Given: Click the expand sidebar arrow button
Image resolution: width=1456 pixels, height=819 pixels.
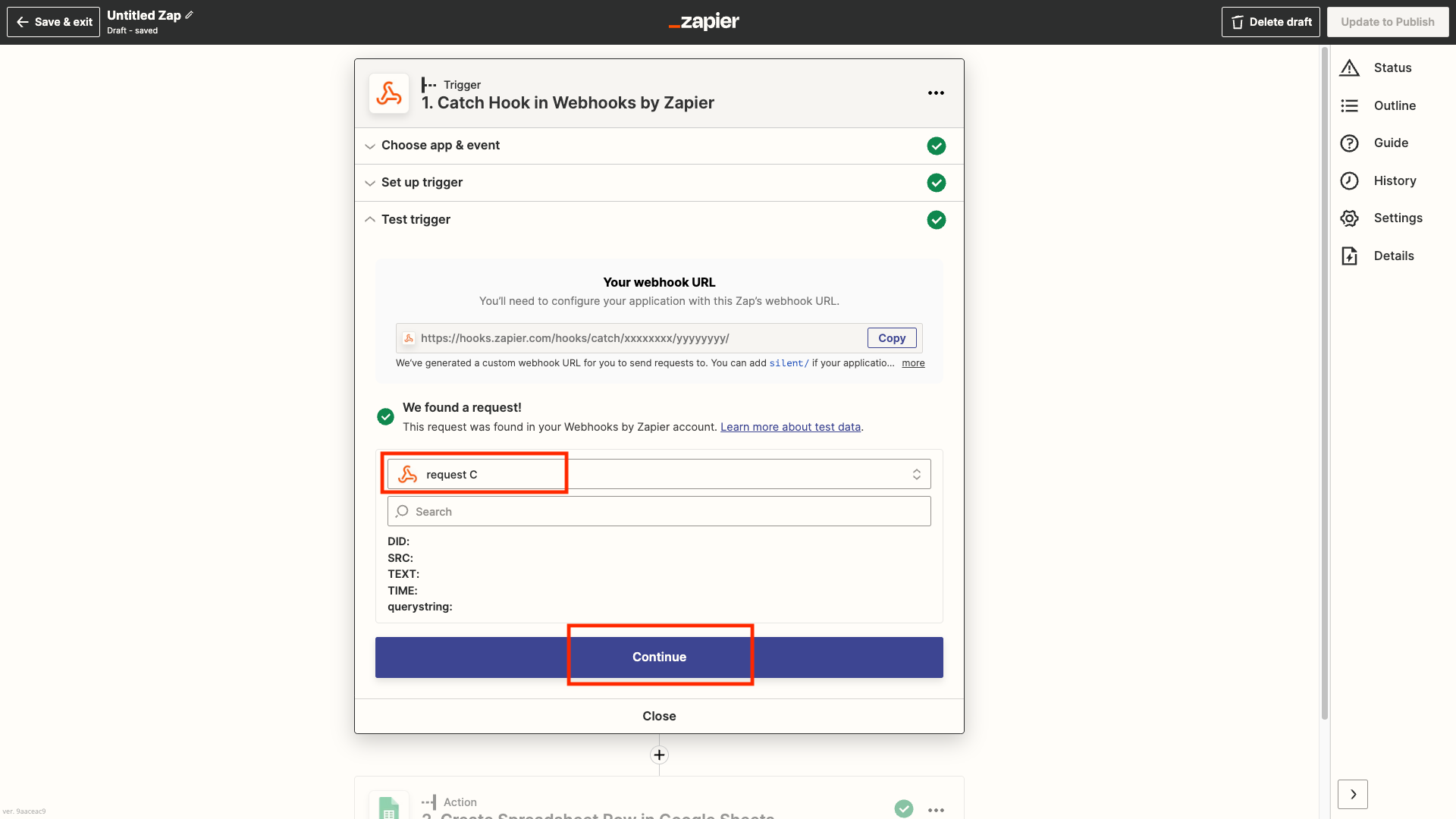Looking at the screenshot, I should coord(1353,794).
